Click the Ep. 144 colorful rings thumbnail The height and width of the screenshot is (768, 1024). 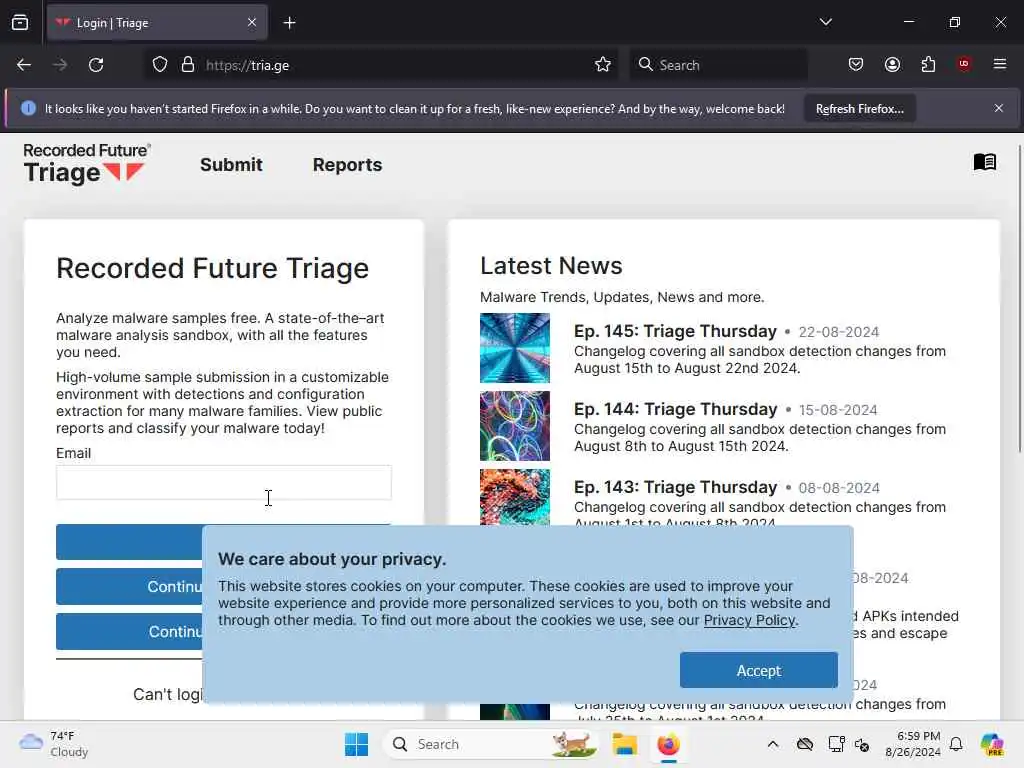[x=515, y=426]
